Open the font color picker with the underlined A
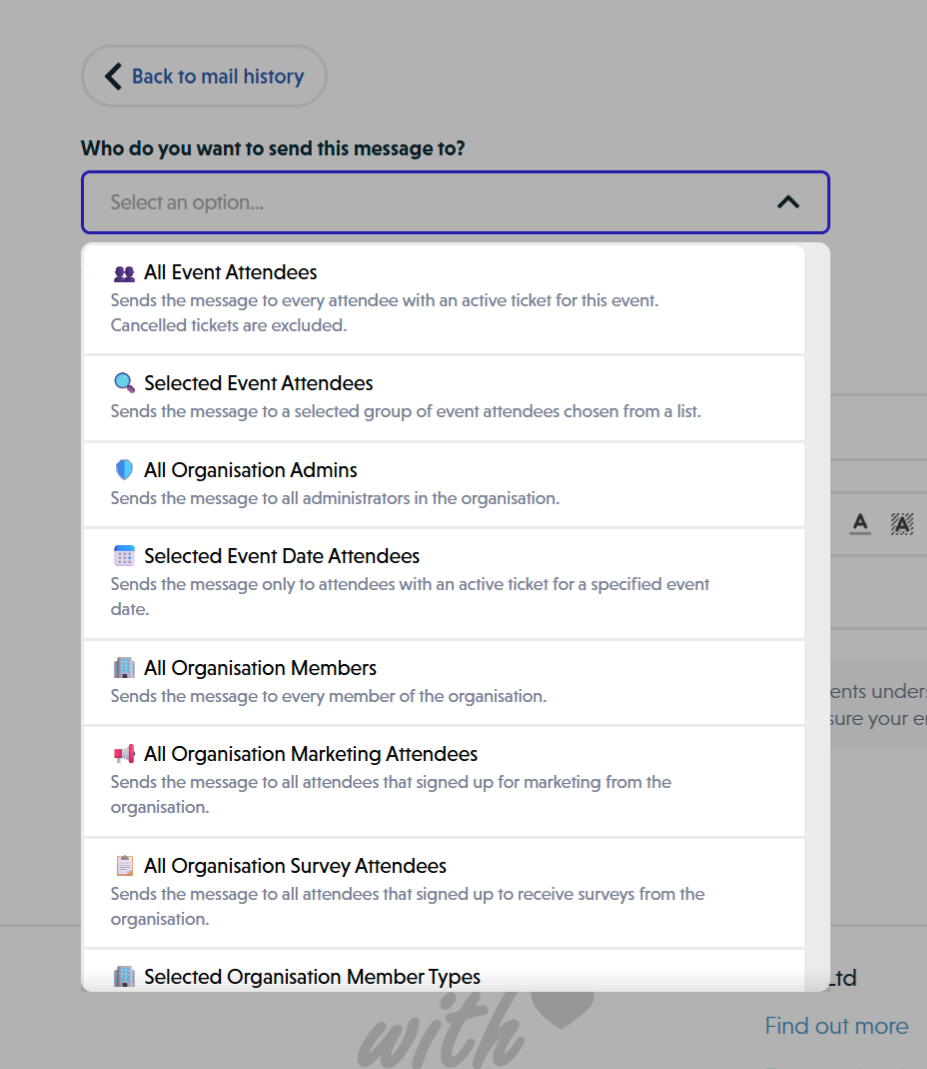This screenshot has height=1069, width=927. point(859,523)
